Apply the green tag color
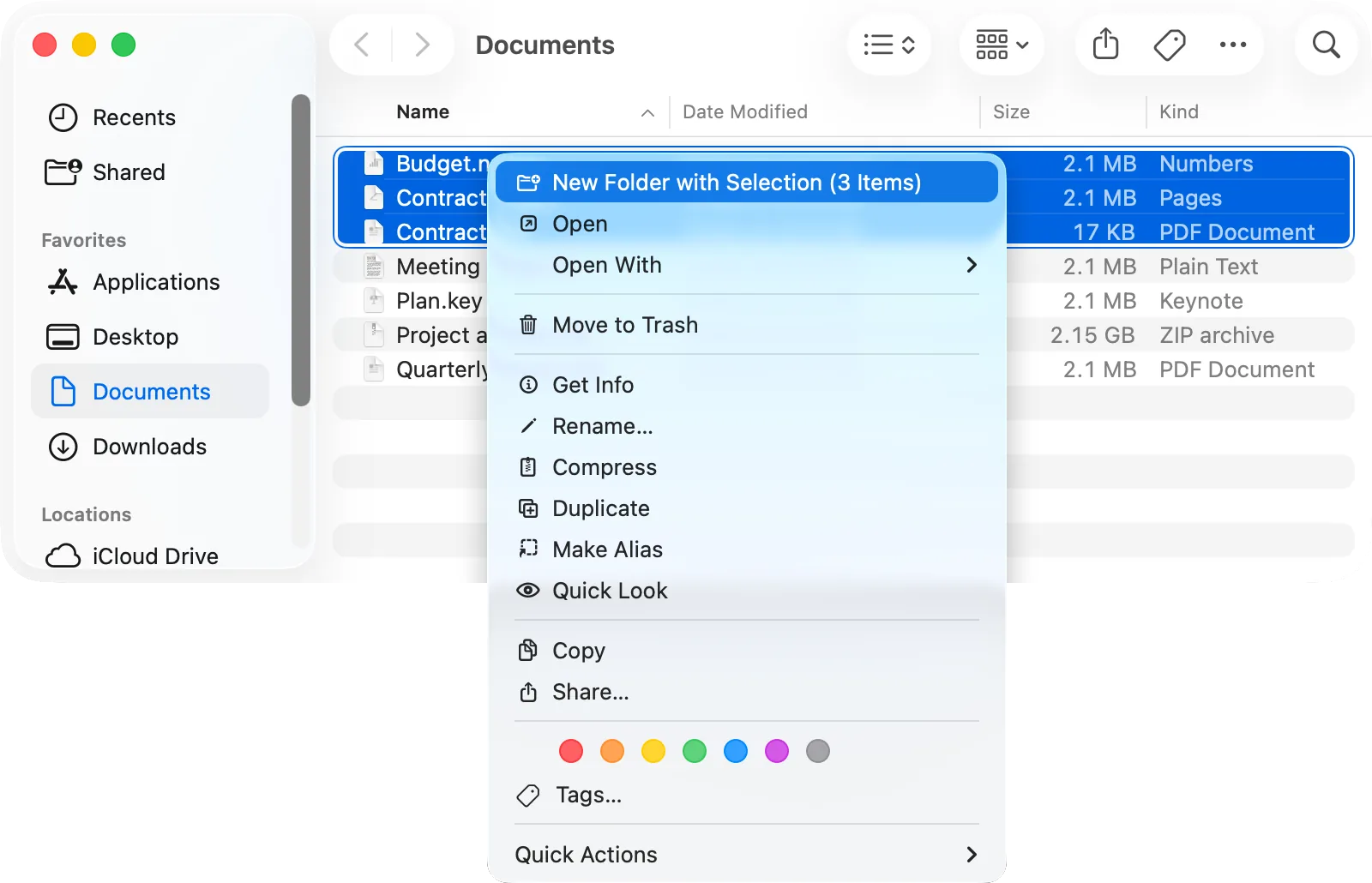This screenshot has width=1372, height=883. coord(695,751)
